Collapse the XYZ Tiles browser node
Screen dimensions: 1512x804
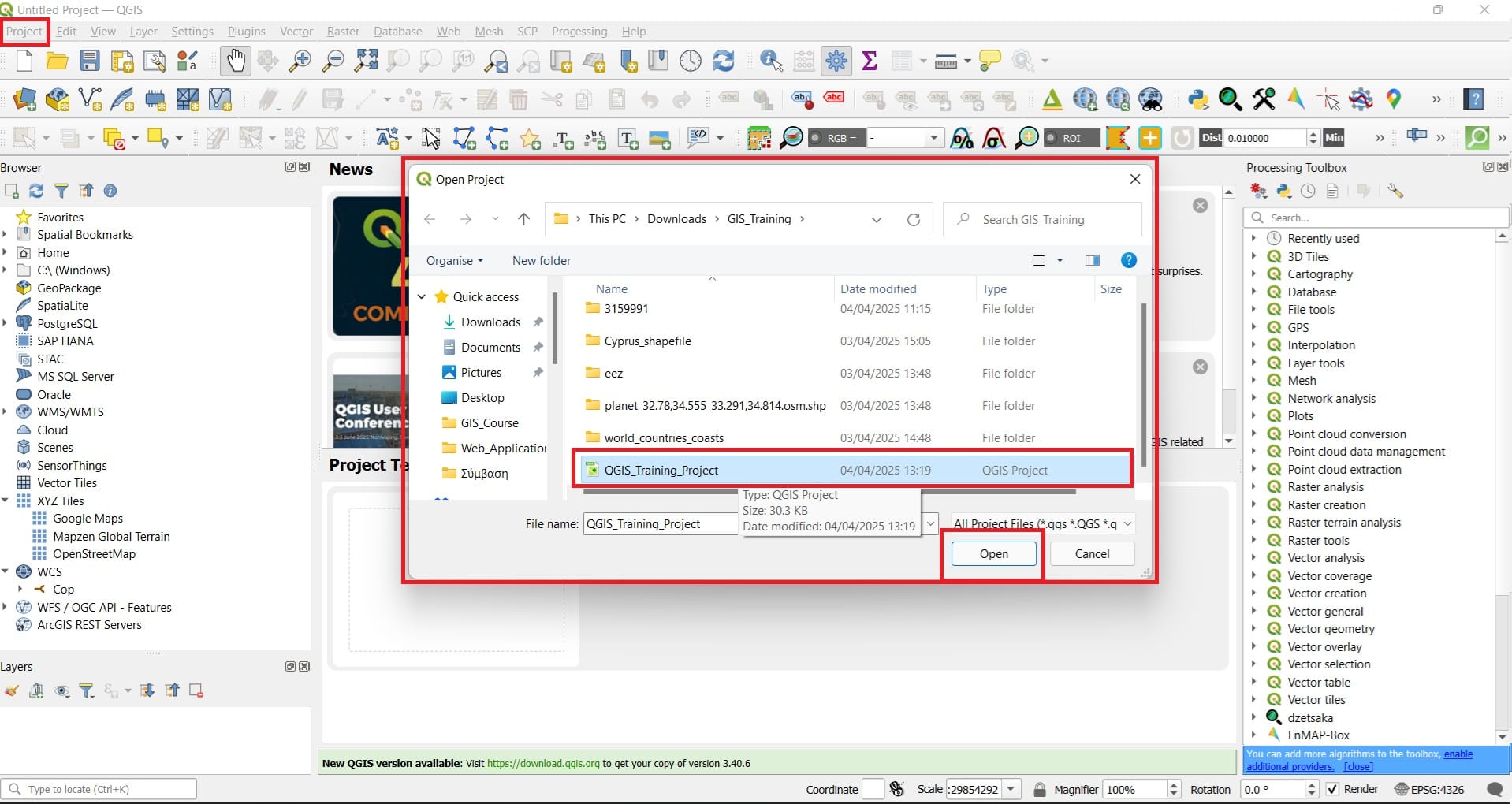5,501
